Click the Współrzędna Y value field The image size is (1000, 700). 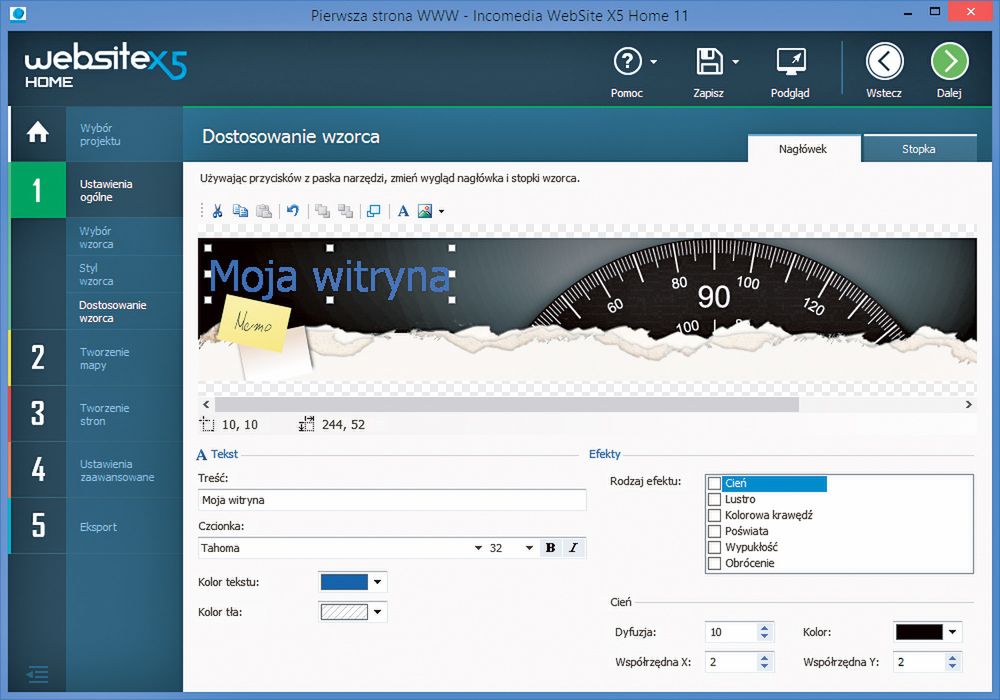pos(919,662)
